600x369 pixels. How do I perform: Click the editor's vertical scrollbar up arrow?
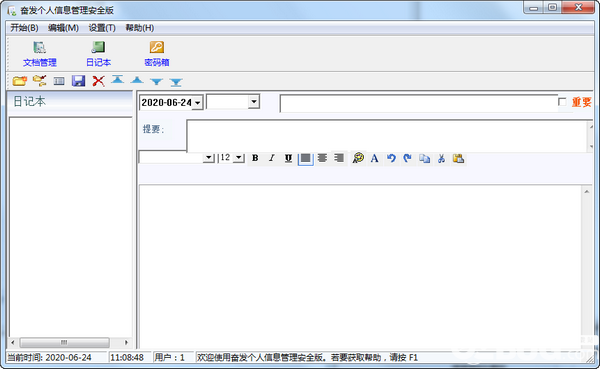[587, 191]
